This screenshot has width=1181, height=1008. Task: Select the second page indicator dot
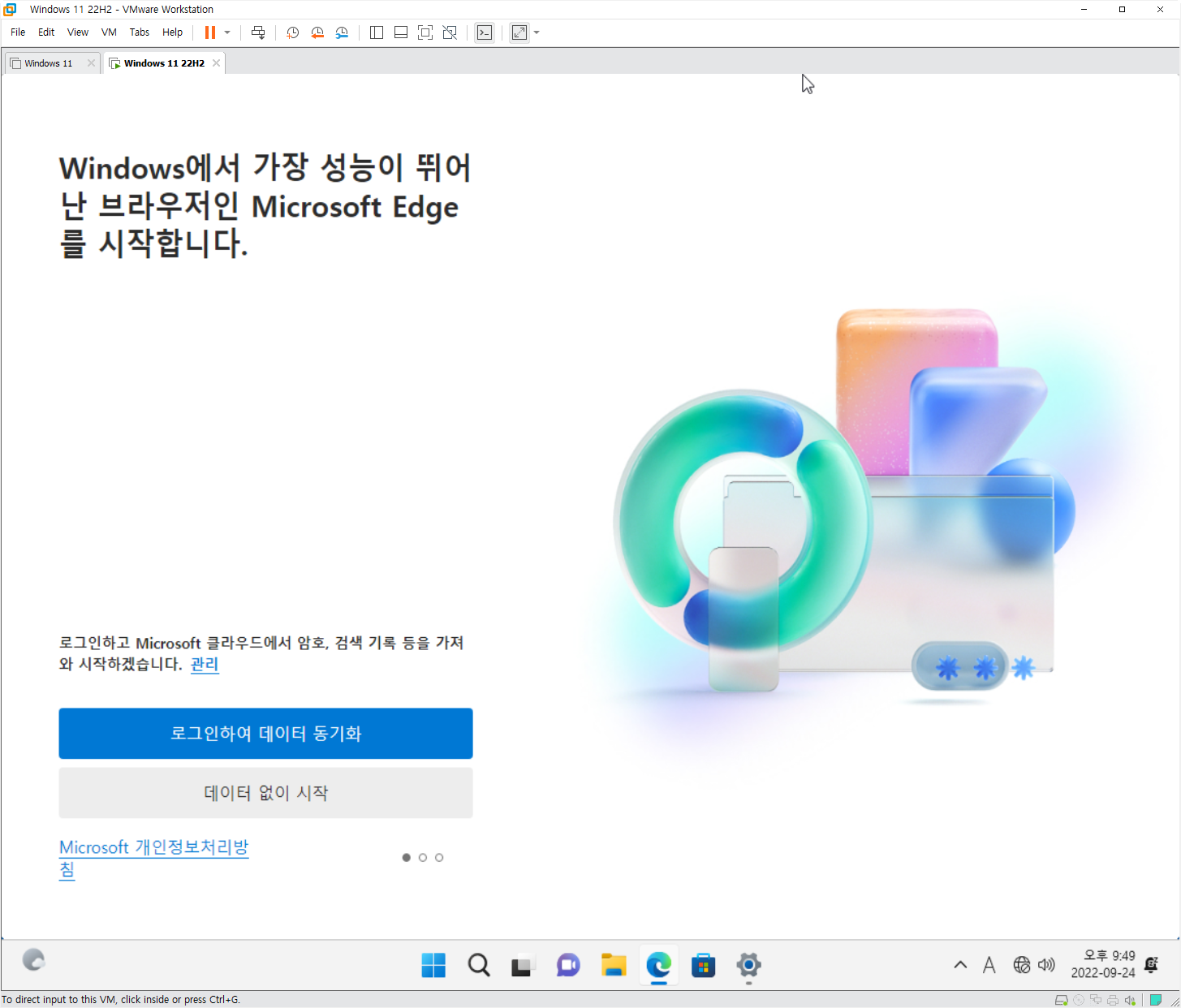click(x=423, y=858)
